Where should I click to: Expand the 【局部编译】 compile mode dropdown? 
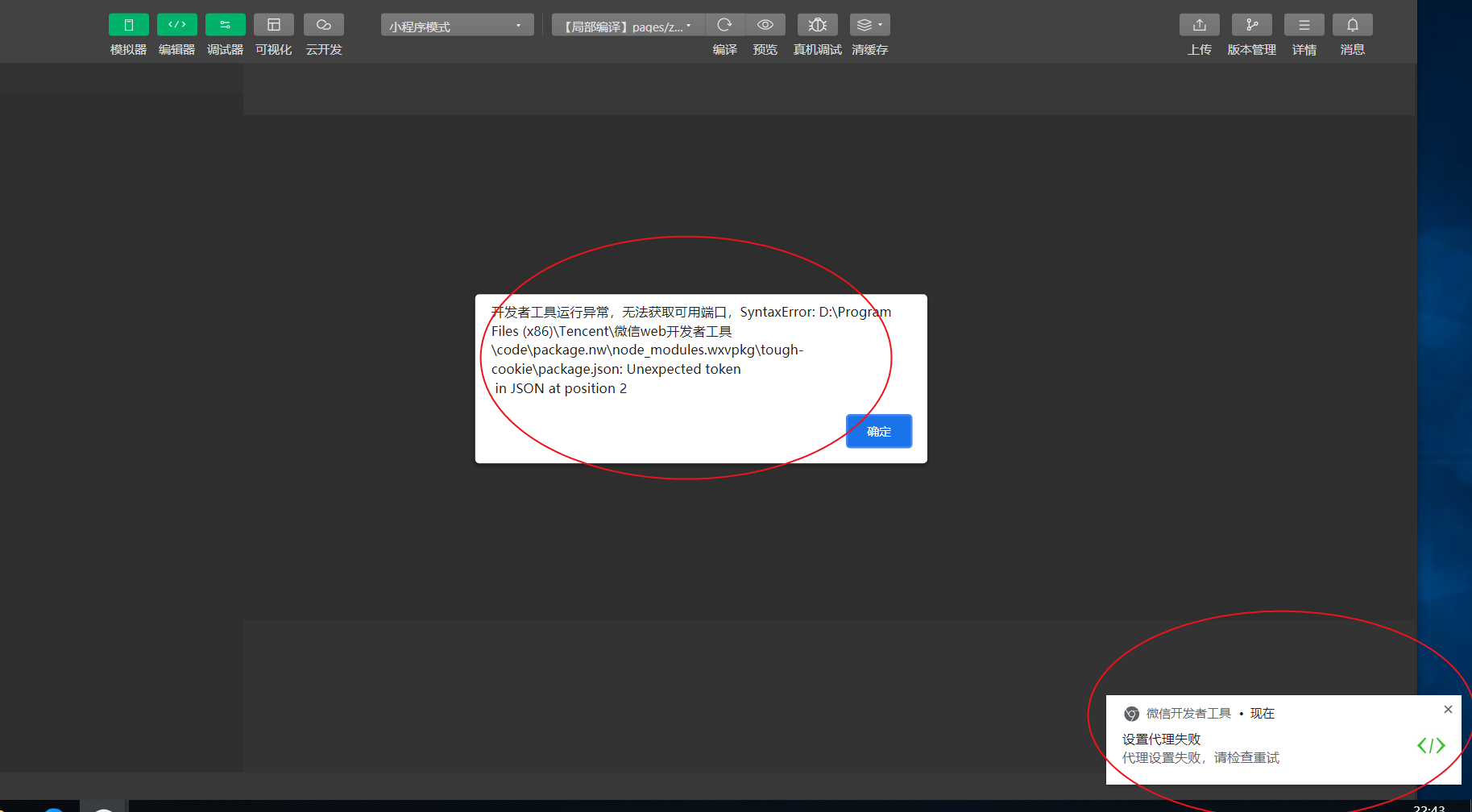pos(628,25)
